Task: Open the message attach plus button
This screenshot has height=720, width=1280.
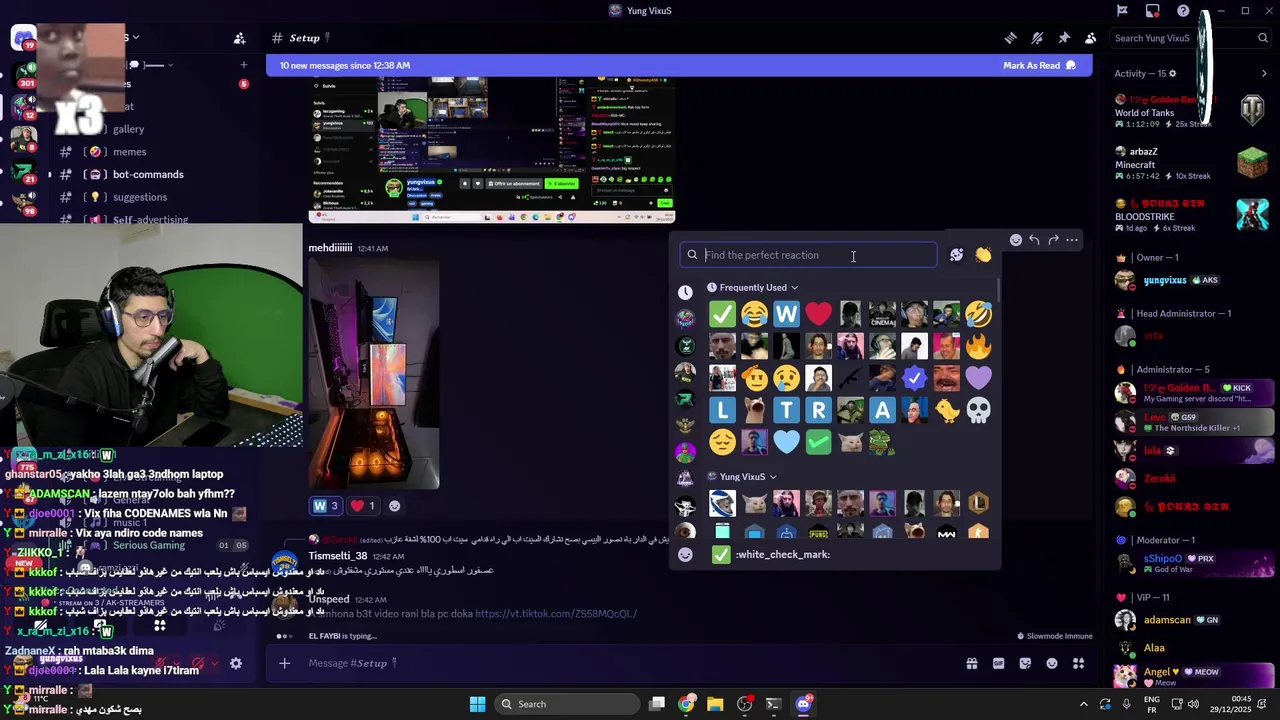Action: click(284, 663)
